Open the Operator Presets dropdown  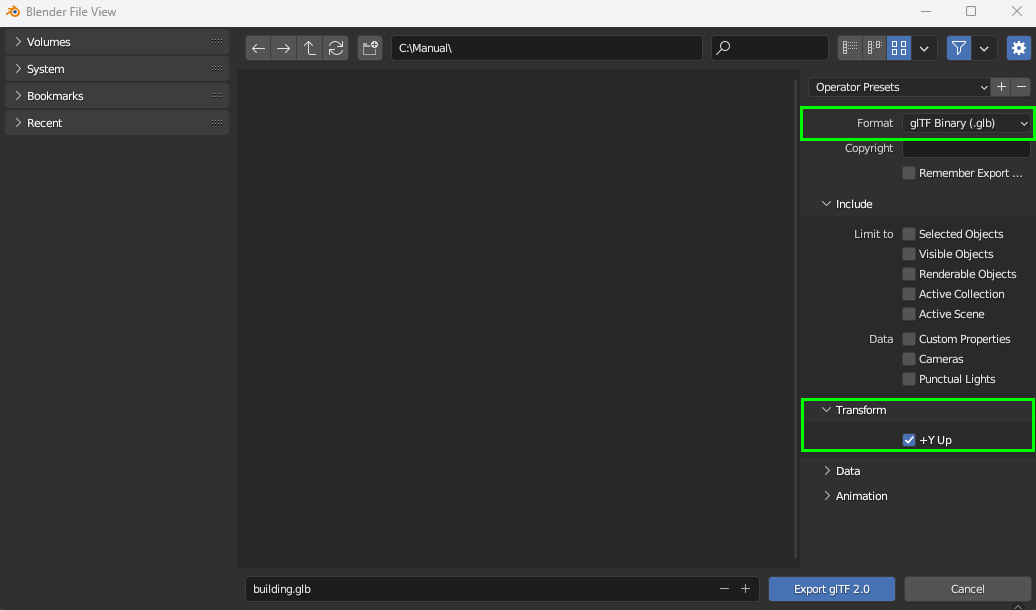(x=898, y=87)
